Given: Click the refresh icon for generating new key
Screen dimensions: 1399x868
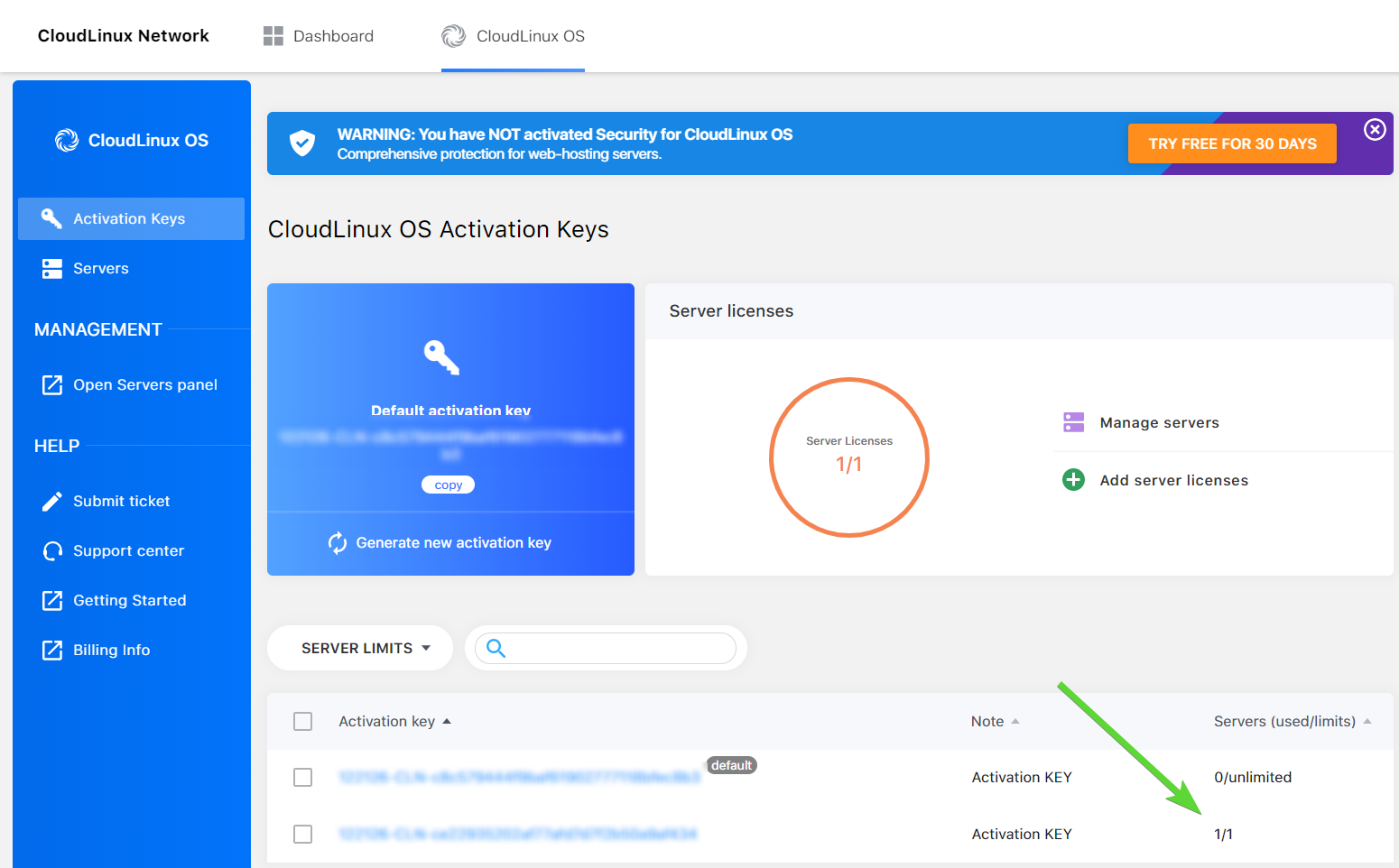Looking at the screenshot, I should click(x=338, y=542).
